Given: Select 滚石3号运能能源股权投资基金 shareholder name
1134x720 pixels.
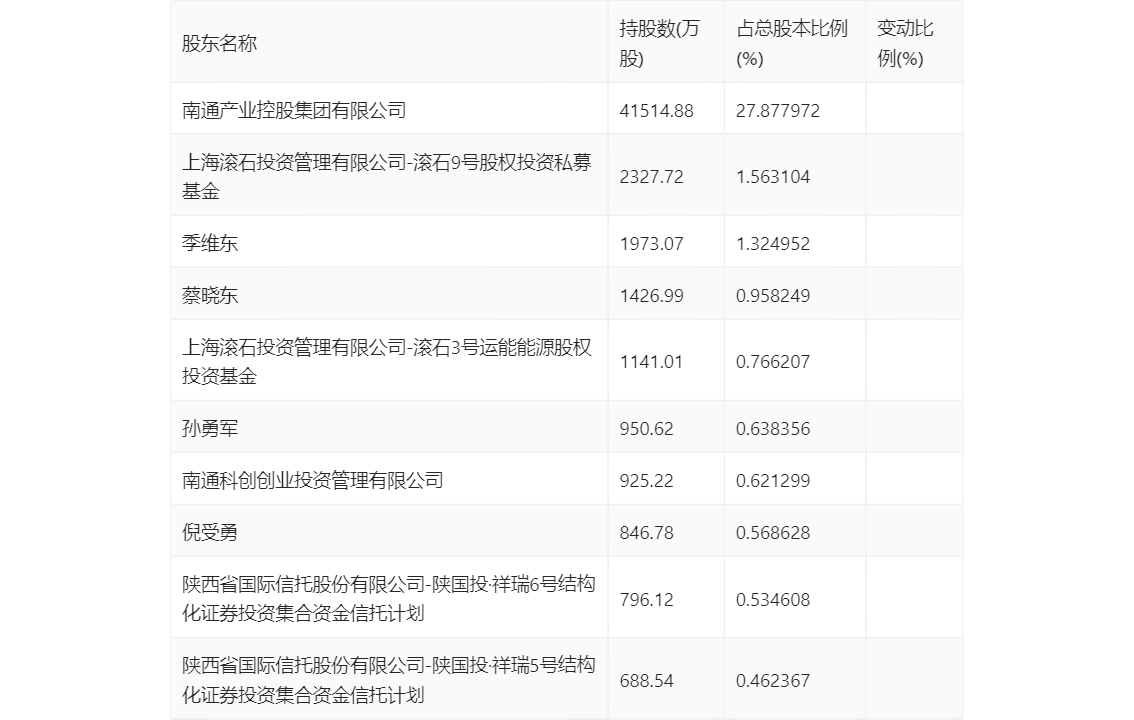Looking at the screenshot, I should [387, 361].
